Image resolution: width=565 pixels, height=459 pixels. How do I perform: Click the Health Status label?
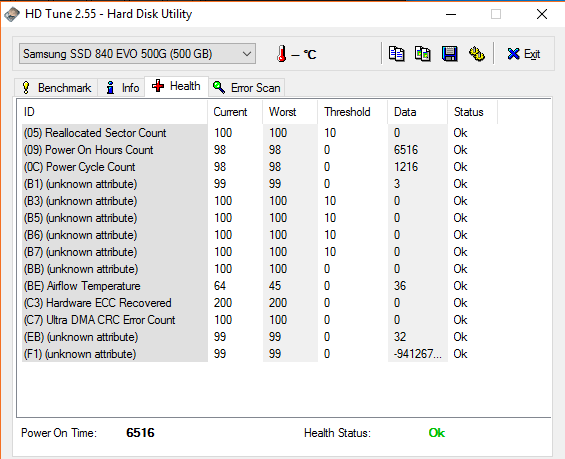(337, 433)
